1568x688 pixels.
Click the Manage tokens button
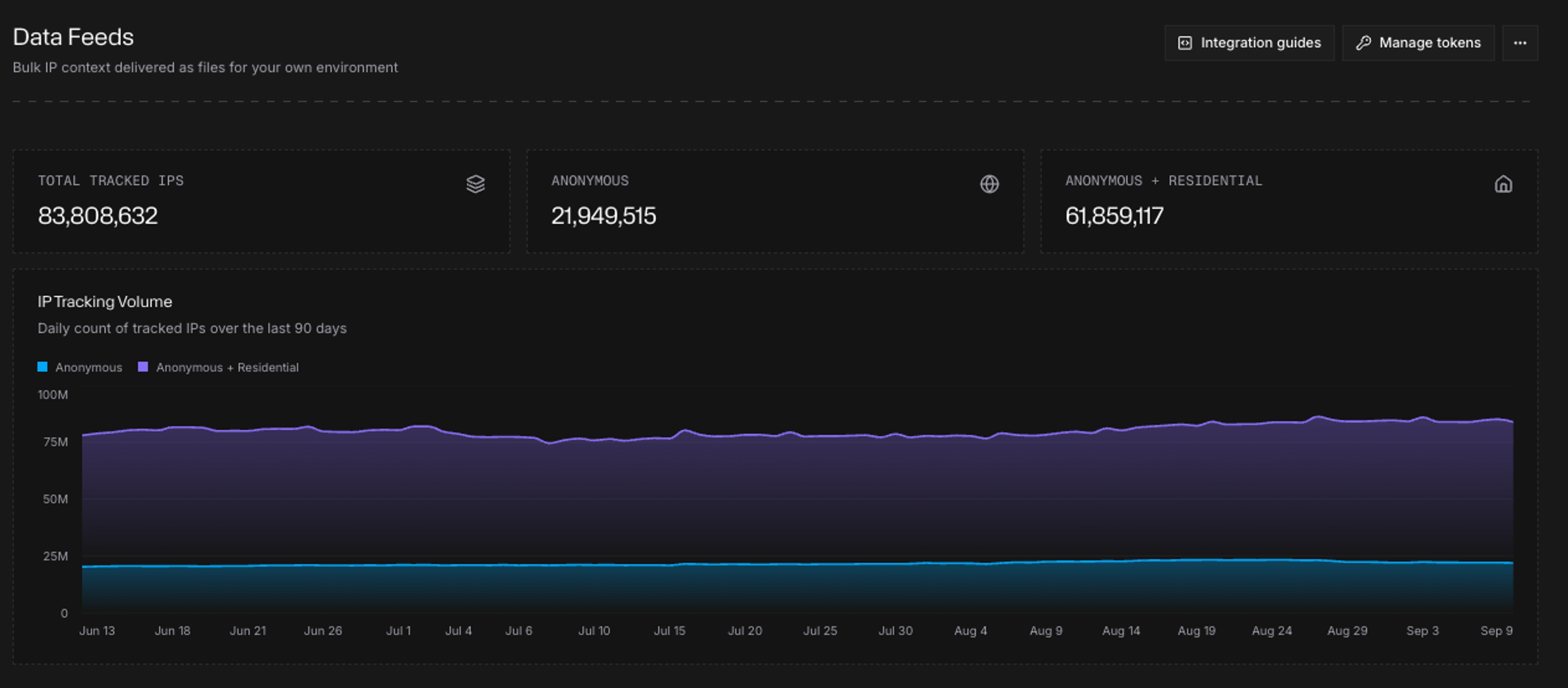(x=1418, y=42)
